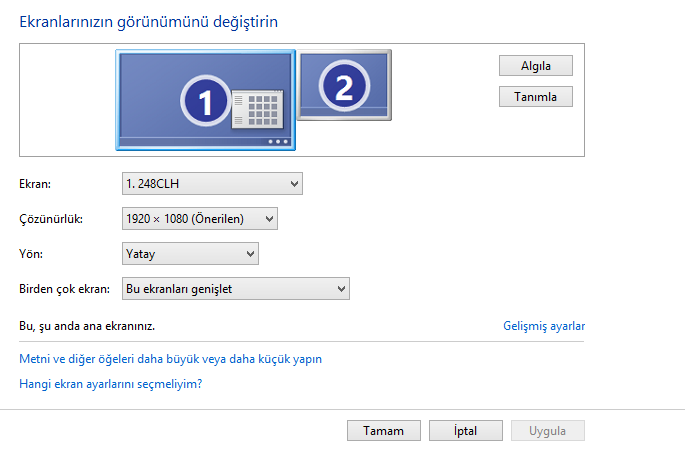Viewport: 685px width, 459px height.
Task: Click the 'Bu, şu anda ana ekranınız.' text
Action: pyautogui.click(x=87, y=326)
